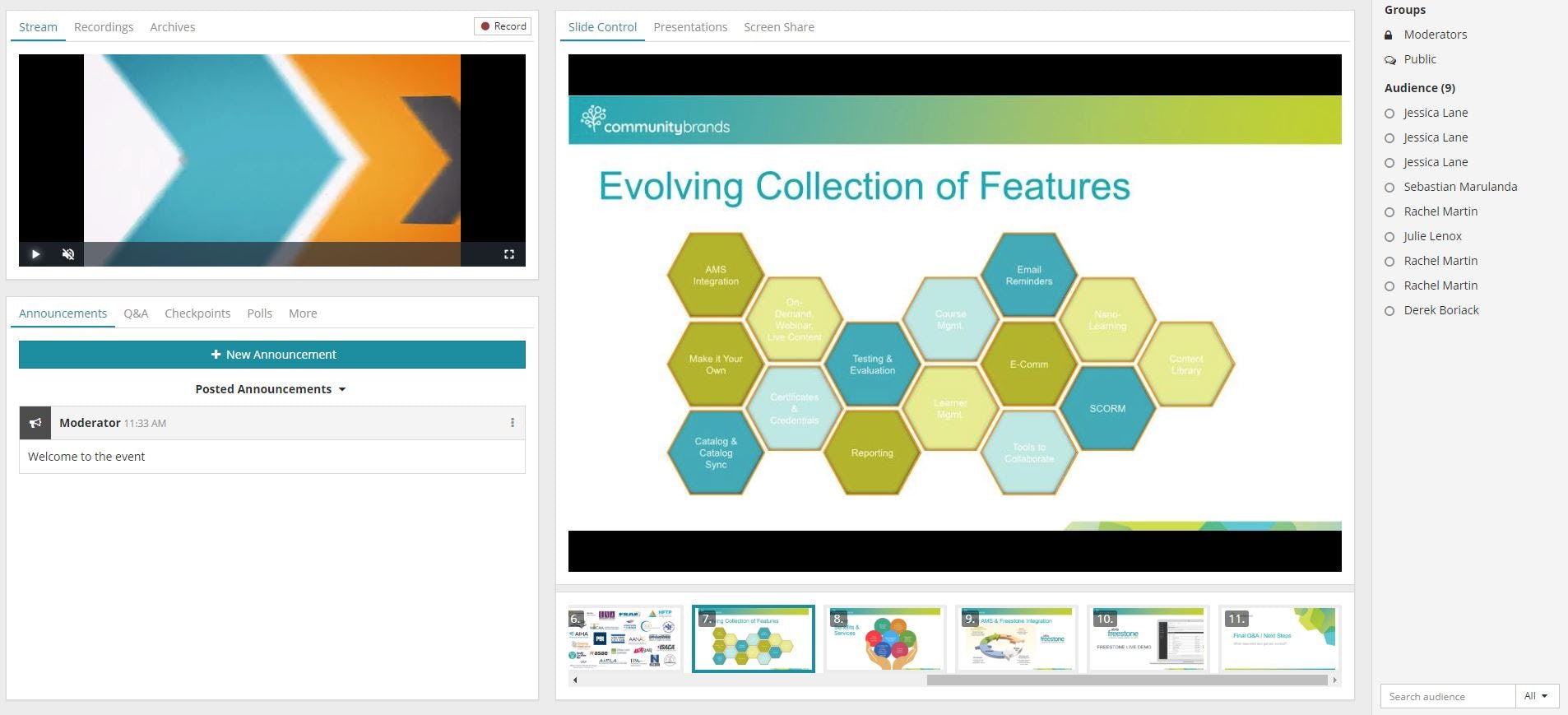Image resolution: width=1568 pixels, height=715 pixels.
Task: Play the stream video
Action: (x=35, y=254)
